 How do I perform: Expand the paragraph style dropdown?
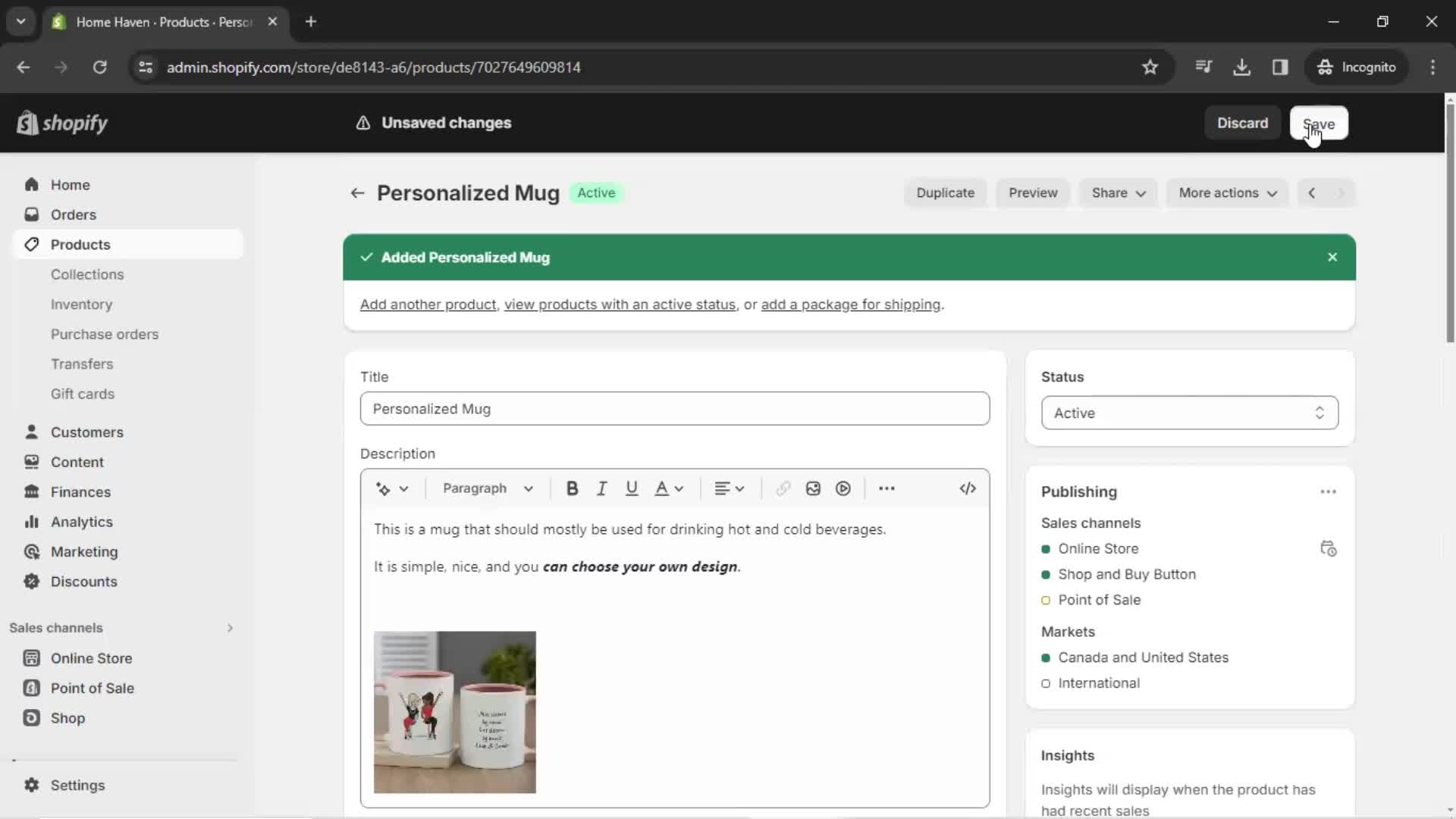click(x=487, y=489)
